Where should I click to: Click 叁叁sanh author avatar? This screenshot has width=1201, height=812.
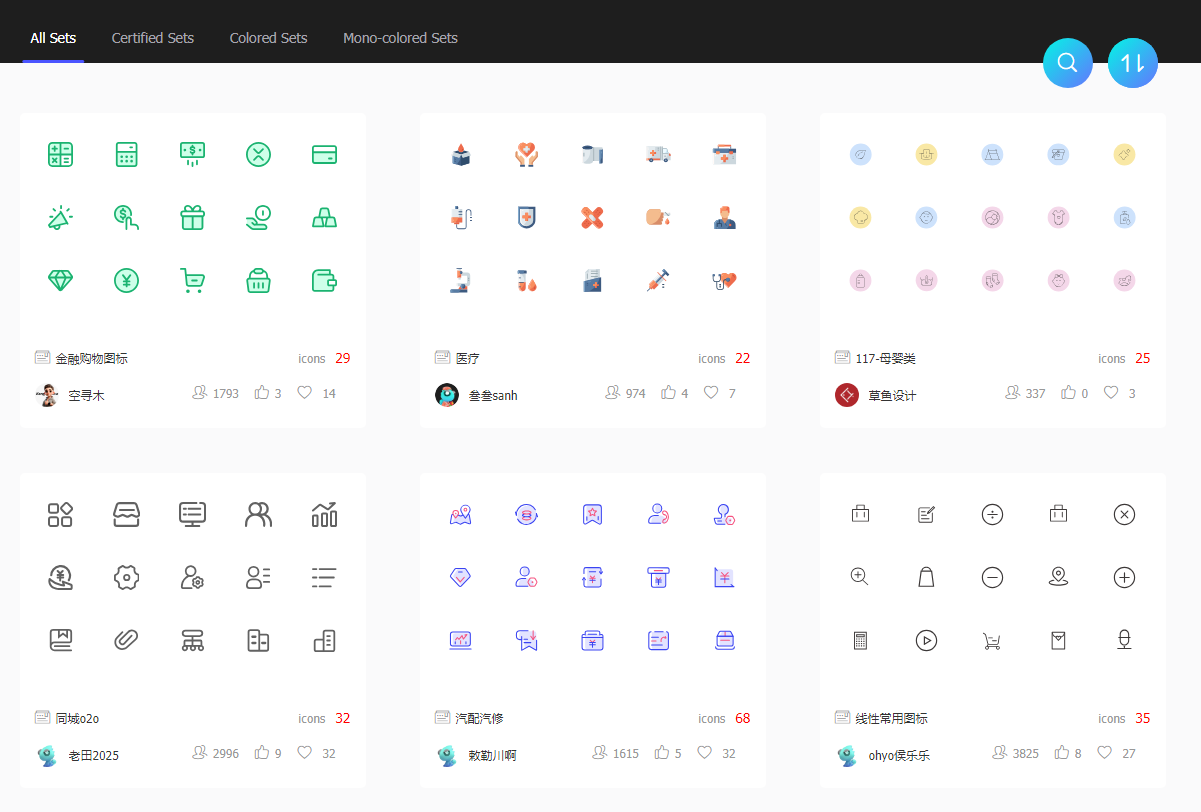click(x=447, y=394)
